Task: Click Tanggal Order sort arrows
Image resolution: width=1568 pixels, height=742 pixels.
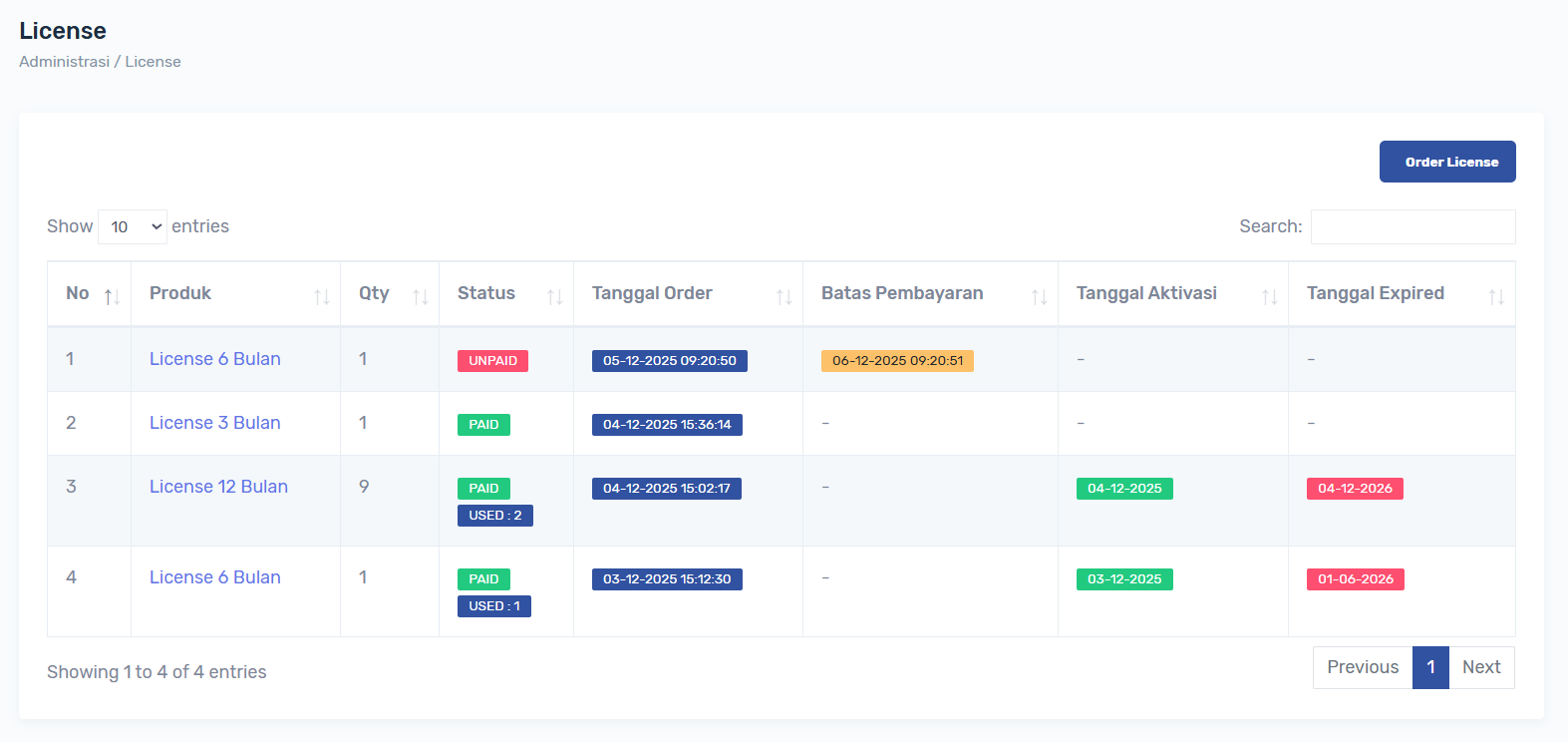Action: coord(784,296)
